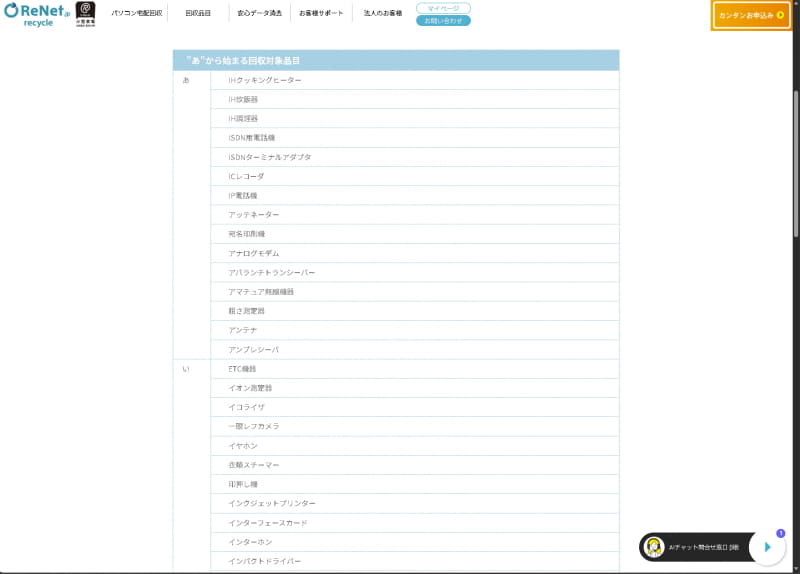Select the インターフェースカード row
800x574 pixels.
415,522
